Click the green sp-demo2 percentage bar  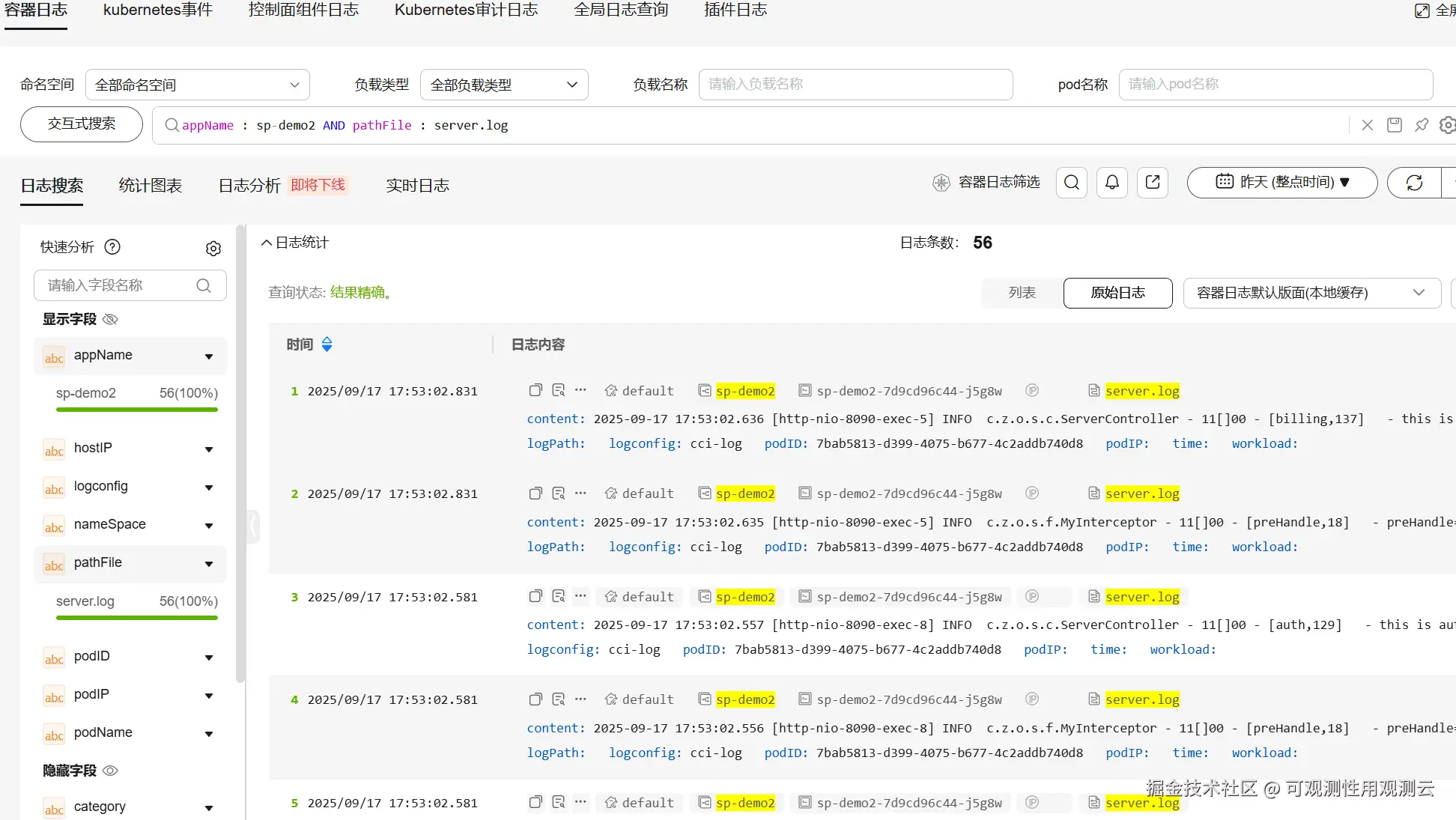pyautogui.click(x=137, y=410)
